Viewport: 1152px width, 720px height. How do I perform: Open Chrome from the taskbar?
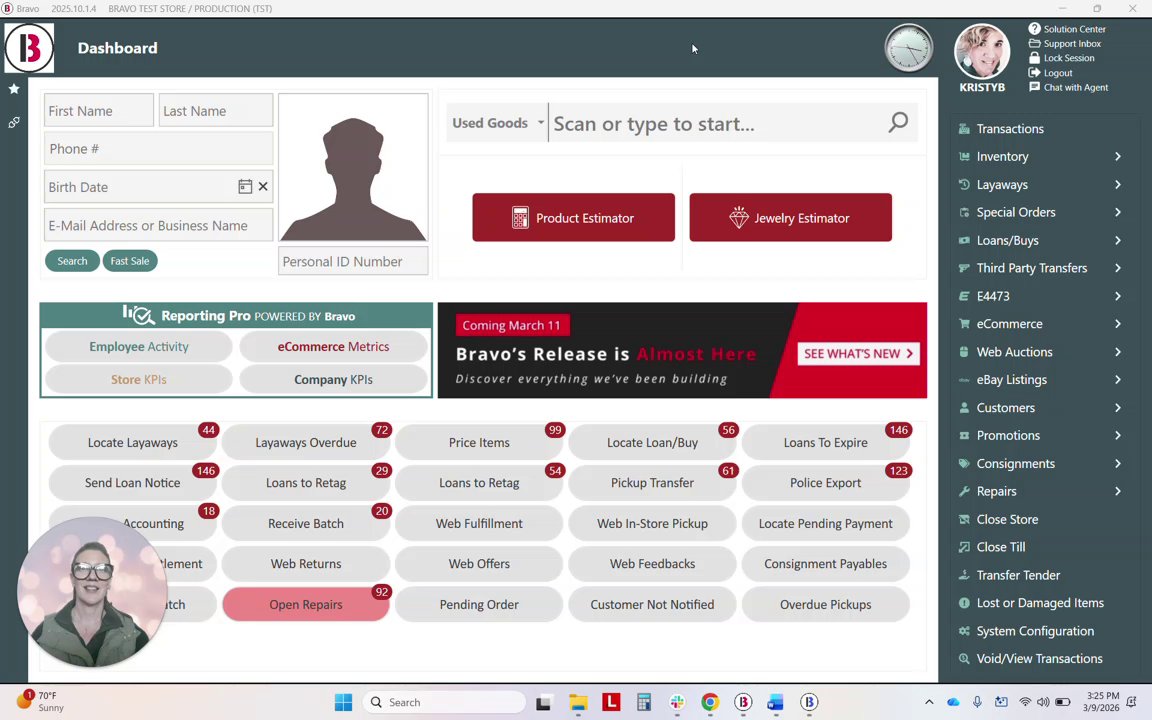coord(710,702)
